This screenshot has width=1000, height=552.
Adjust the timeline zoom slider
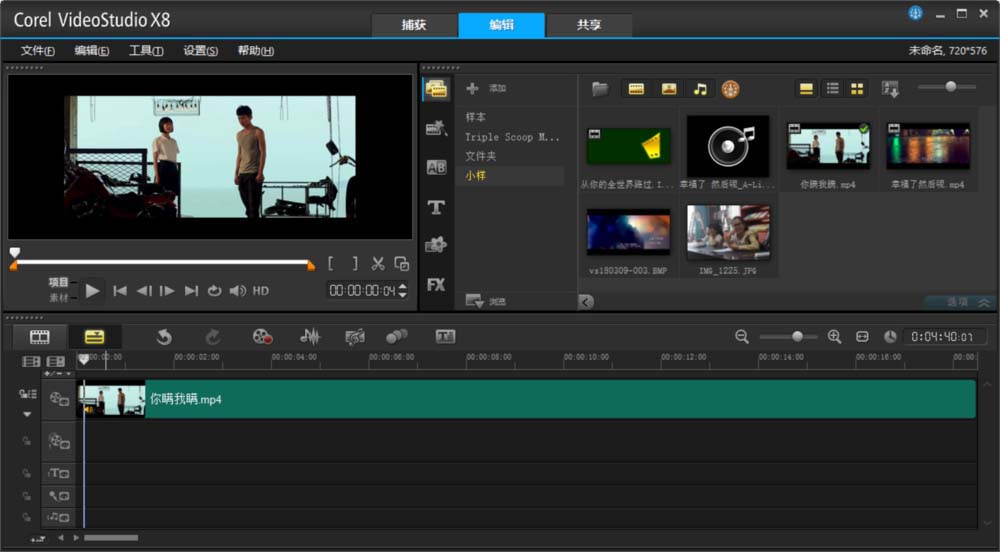pyautogui.click(x=797, y=337)
